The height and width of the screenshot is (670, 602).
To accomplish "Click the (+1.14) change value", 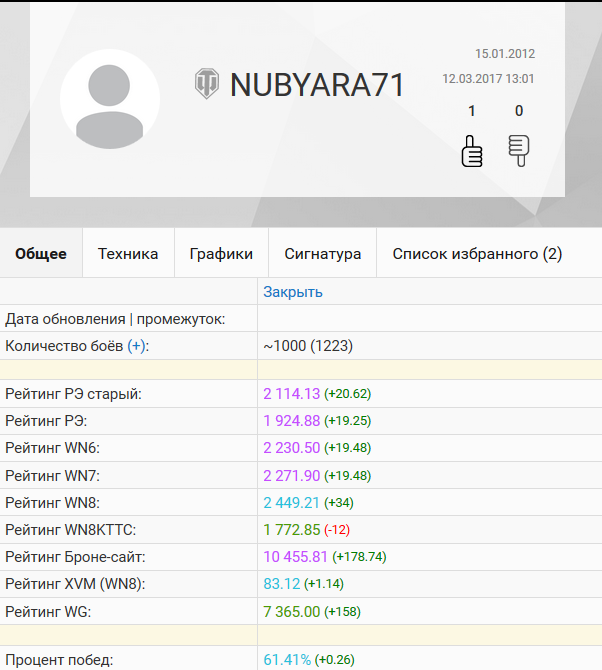I will pyautogui.click(x=324, y=584).
